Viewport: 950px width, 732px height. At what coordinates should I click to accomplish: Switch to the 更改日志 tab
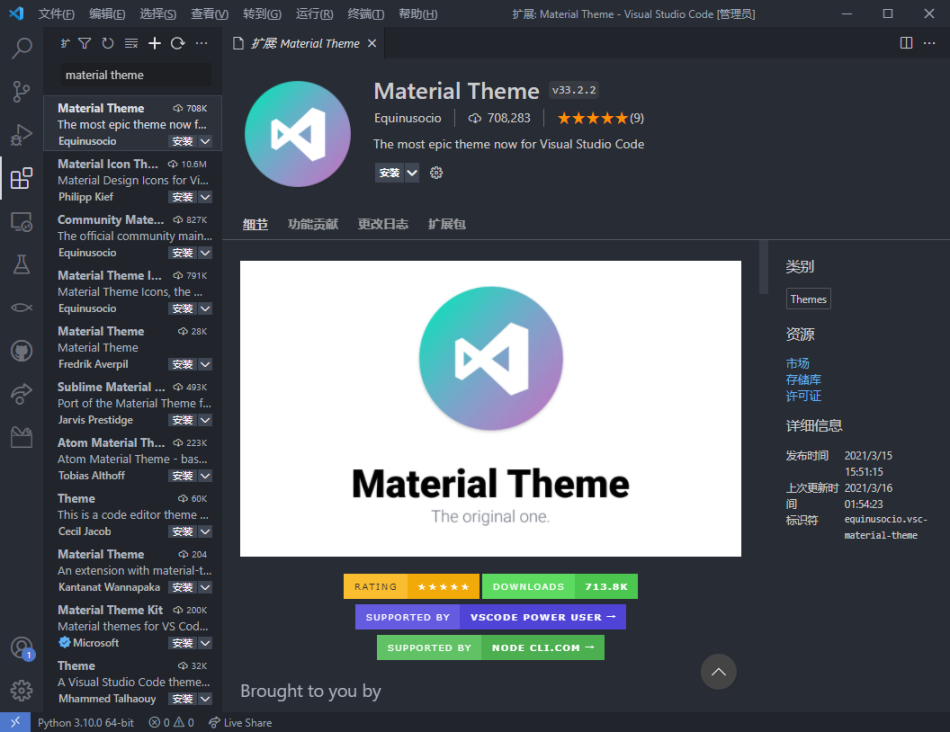point(383,224)
